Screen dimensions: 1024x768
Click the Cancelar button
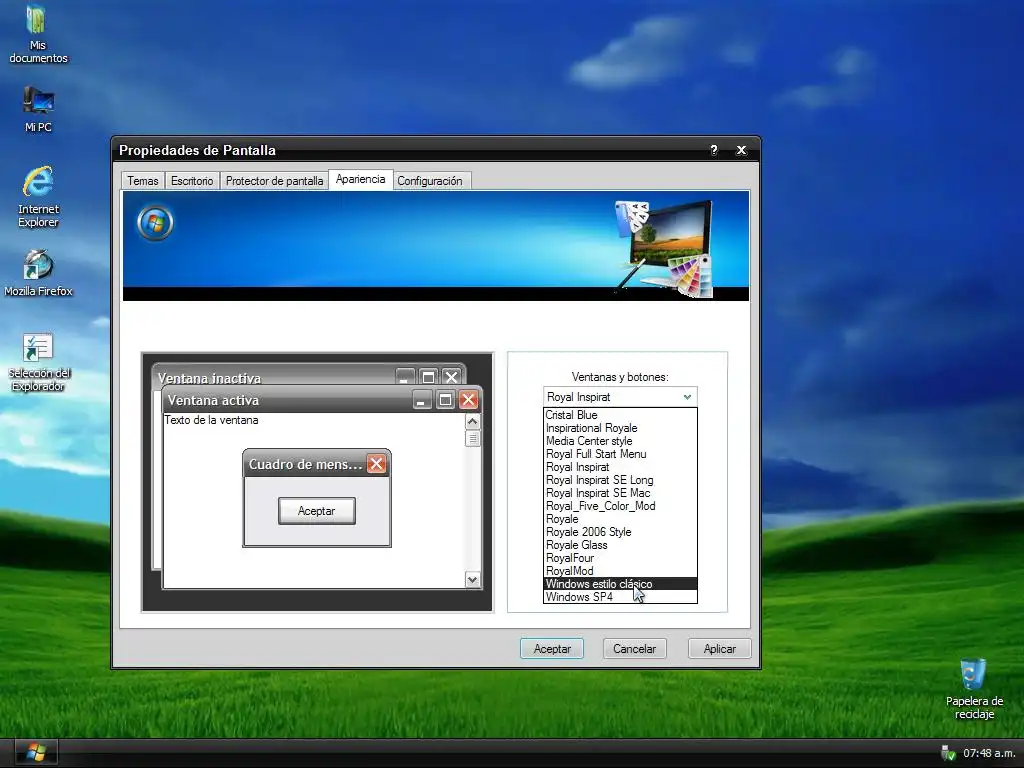pyautogui.click(x=634, y=648)
